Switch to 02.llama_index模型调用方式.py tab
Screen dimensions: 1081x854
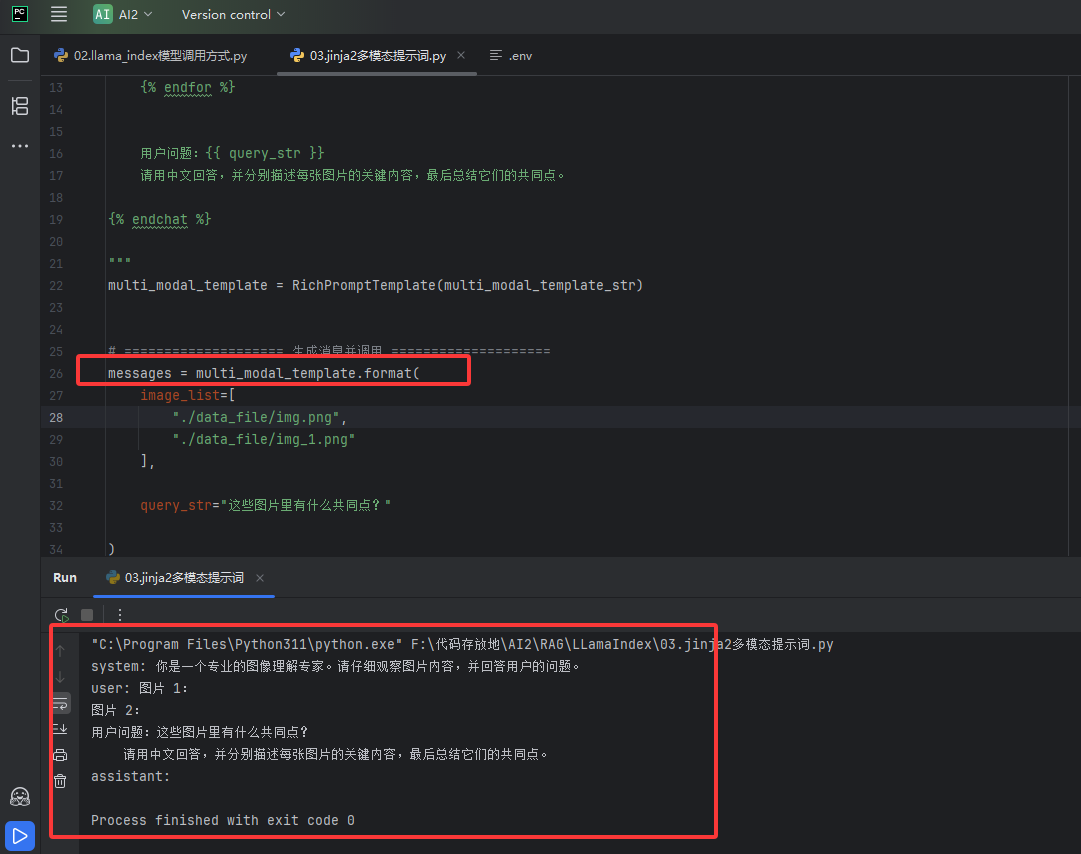click(151, 56)
